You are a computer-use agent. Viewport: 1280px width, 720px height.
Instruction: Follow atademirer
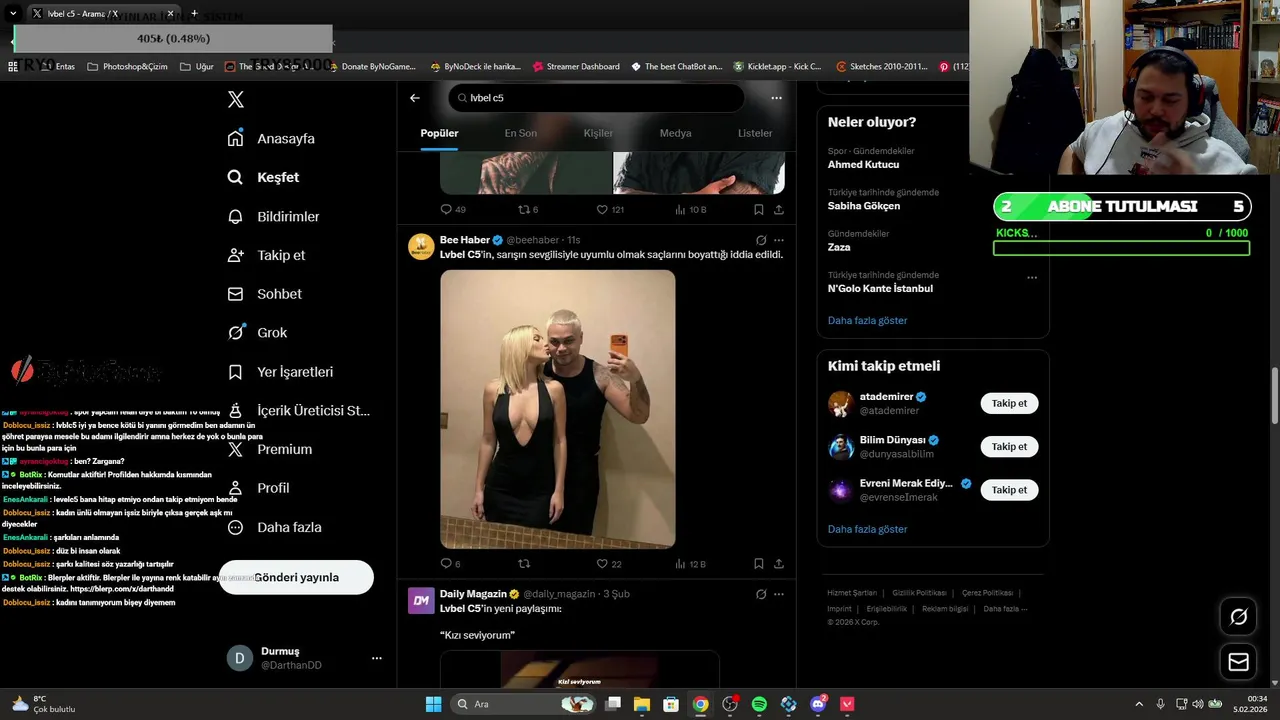coord(1009,403)
